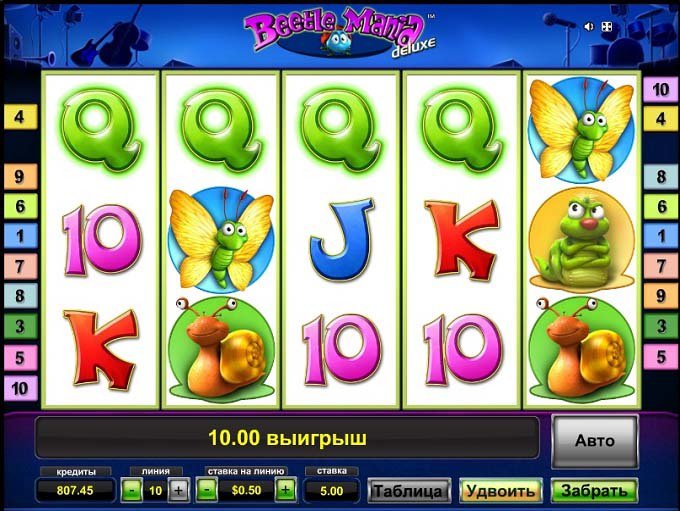Click Удвоить to gamble the win
This screenshot has height=511, width=680.
point(500,491)
